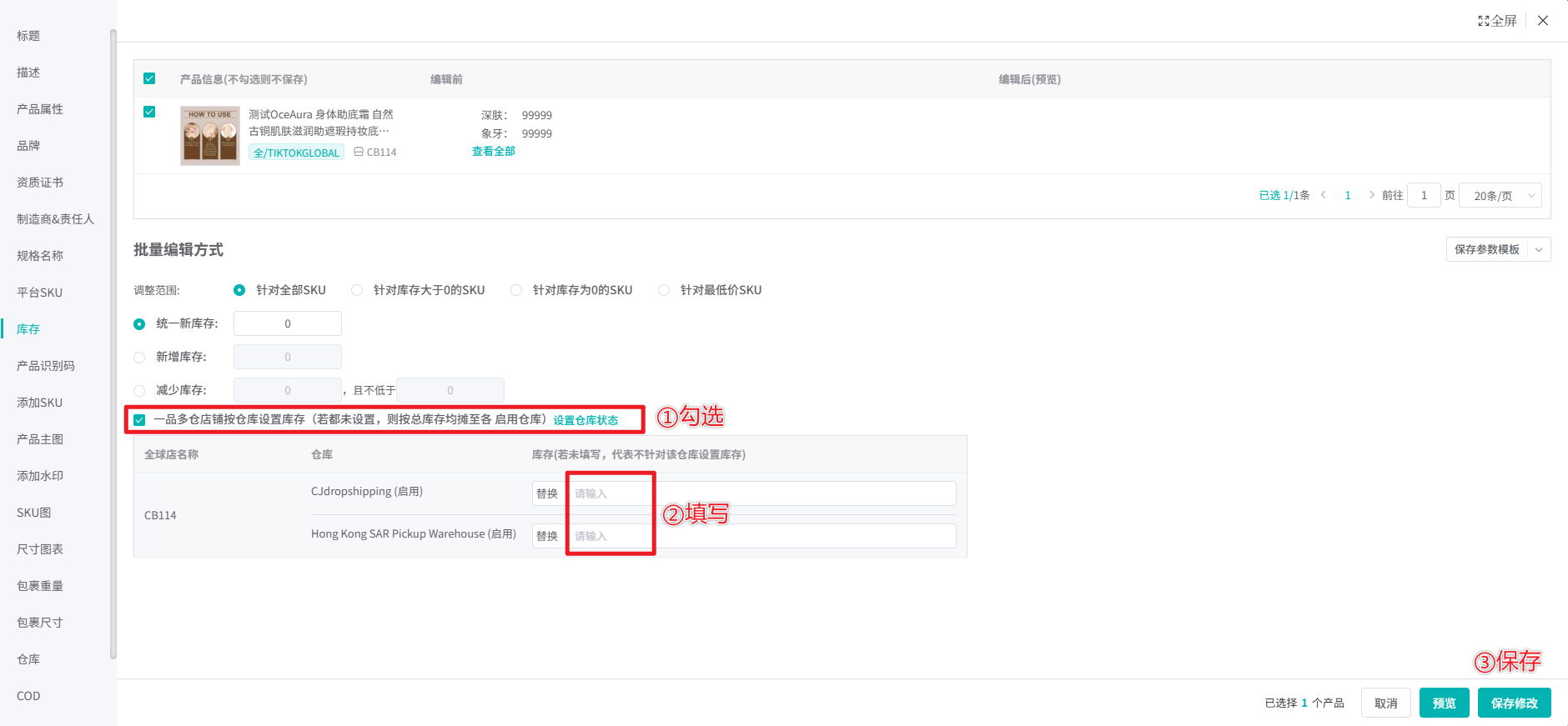Screen dimensions: 1568x726
Task: Click the 统一新库存 value field
Action: pos(288,323)
